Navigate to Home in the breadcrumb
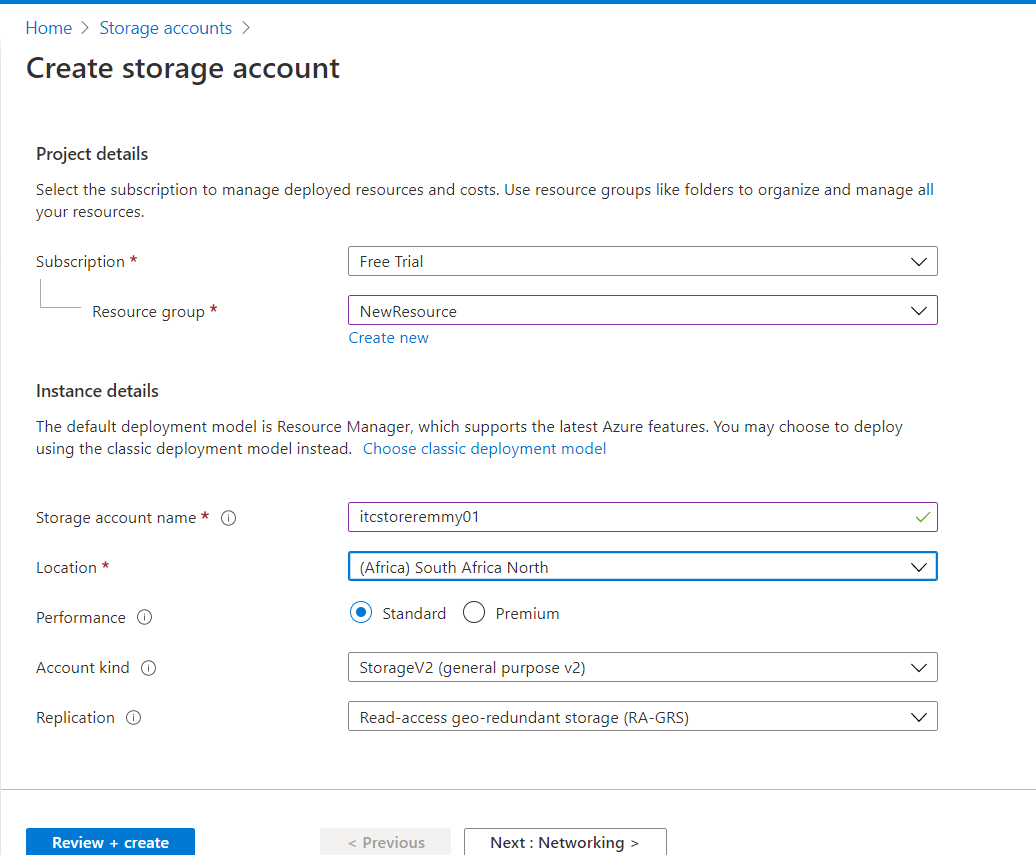The height and width of the screenshot is (855, 1036). pos(48,28)
